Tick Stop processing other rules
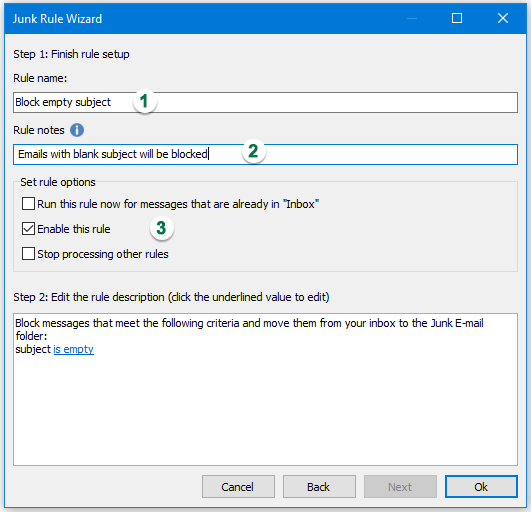Screen dimensions: 531x512 [28, 254]
